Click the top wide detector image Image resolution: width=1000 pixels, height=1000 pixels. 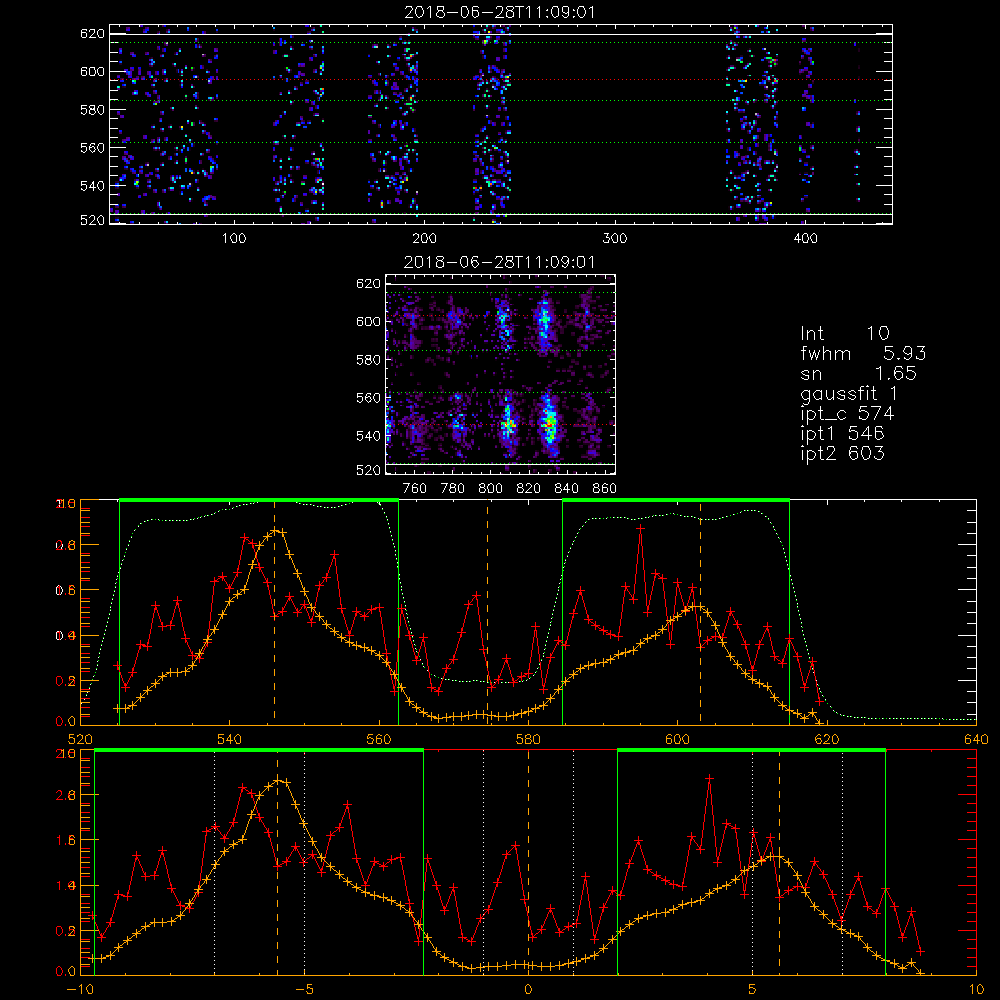501,124
